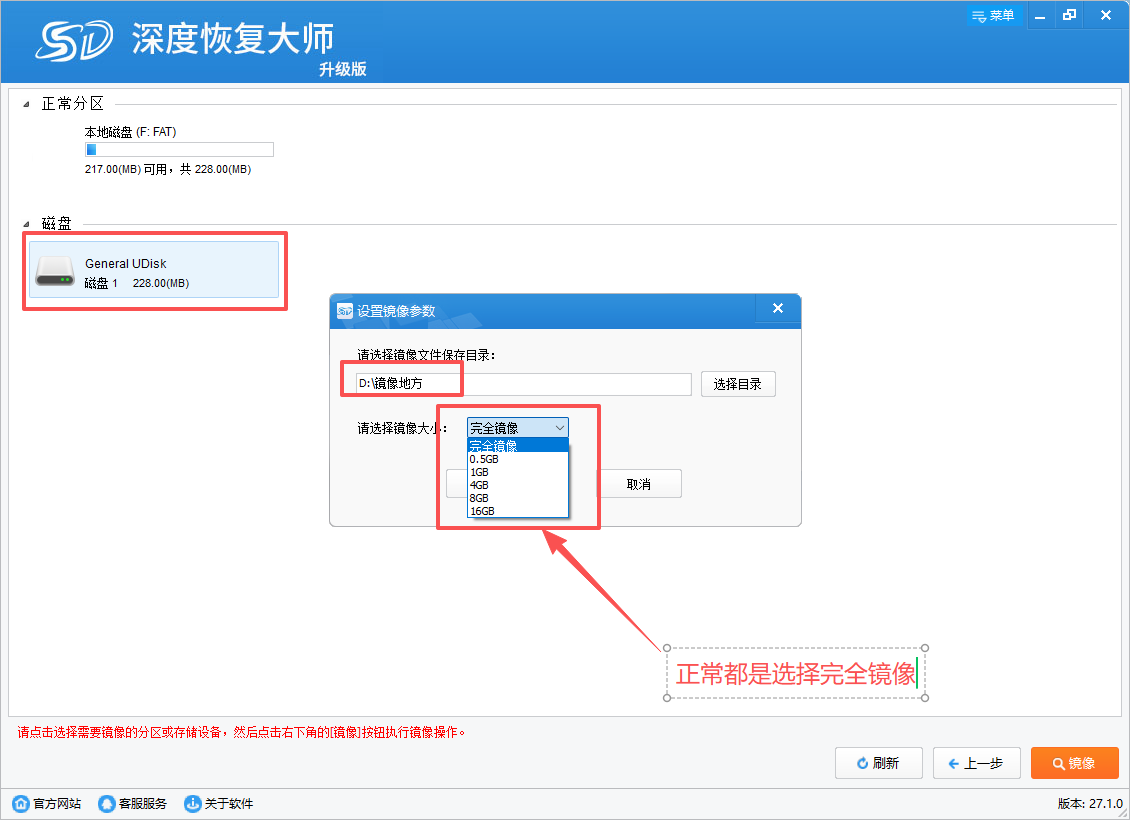Click the General UDisk drive icon
This screenshot has width=1130, height=820.
coord(55,270)
